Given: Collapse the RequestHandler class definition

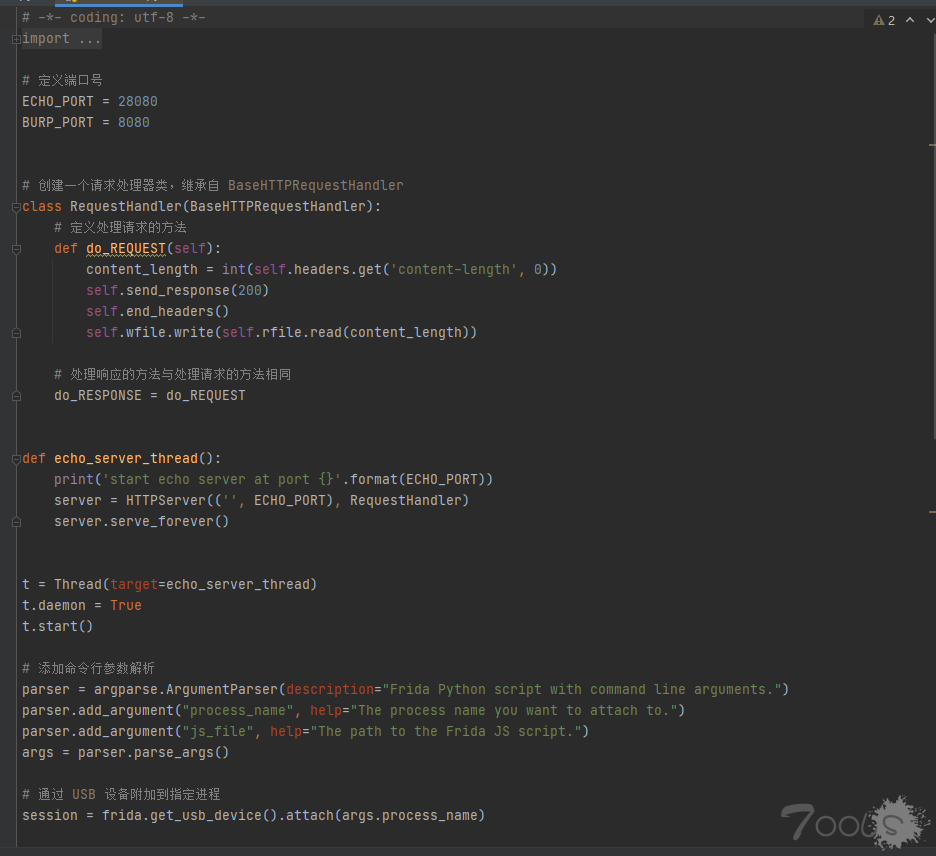Looking at the screenshot, I should click(16, 207).
